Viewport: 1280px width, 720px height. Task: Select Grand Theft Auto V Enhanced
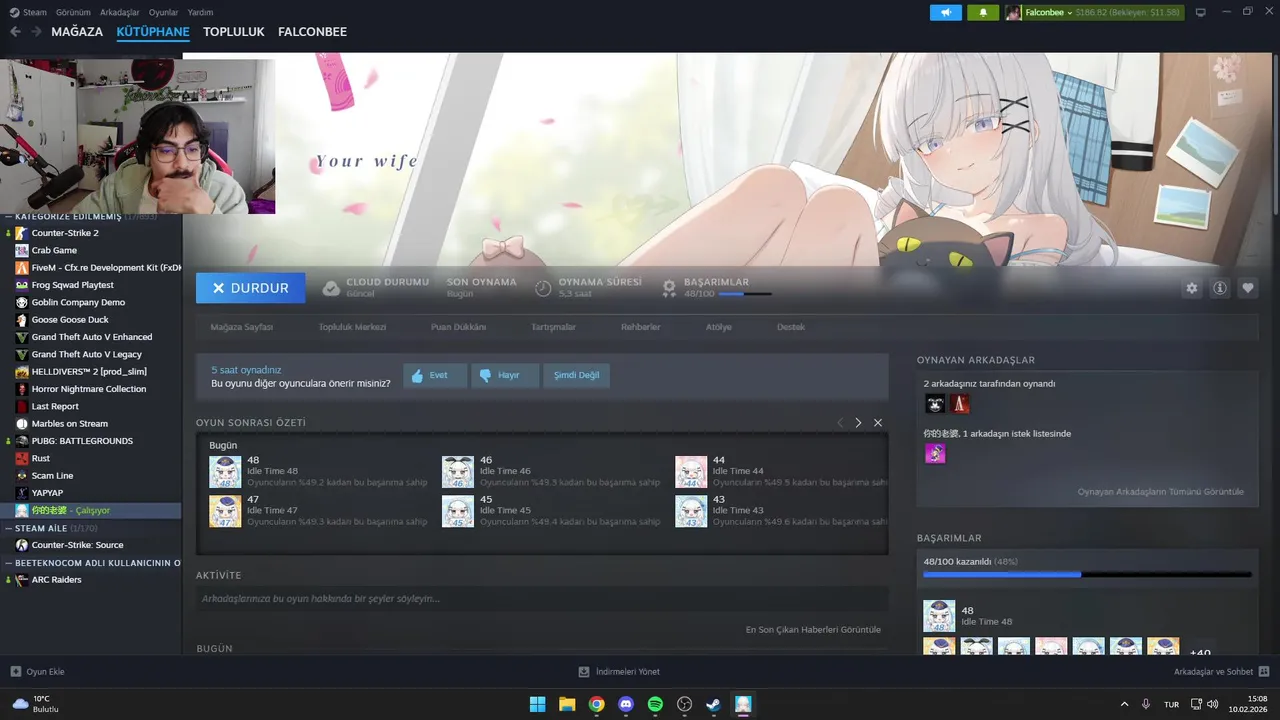(x=91, y=337)
